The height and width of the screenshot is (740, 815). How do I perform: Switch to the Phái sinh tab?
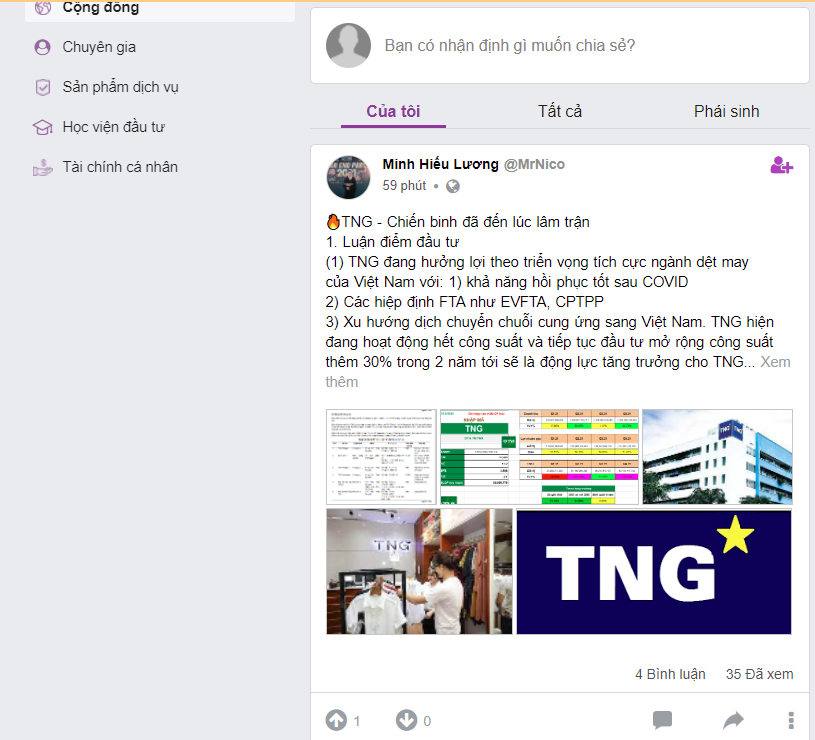pos(726,111)
